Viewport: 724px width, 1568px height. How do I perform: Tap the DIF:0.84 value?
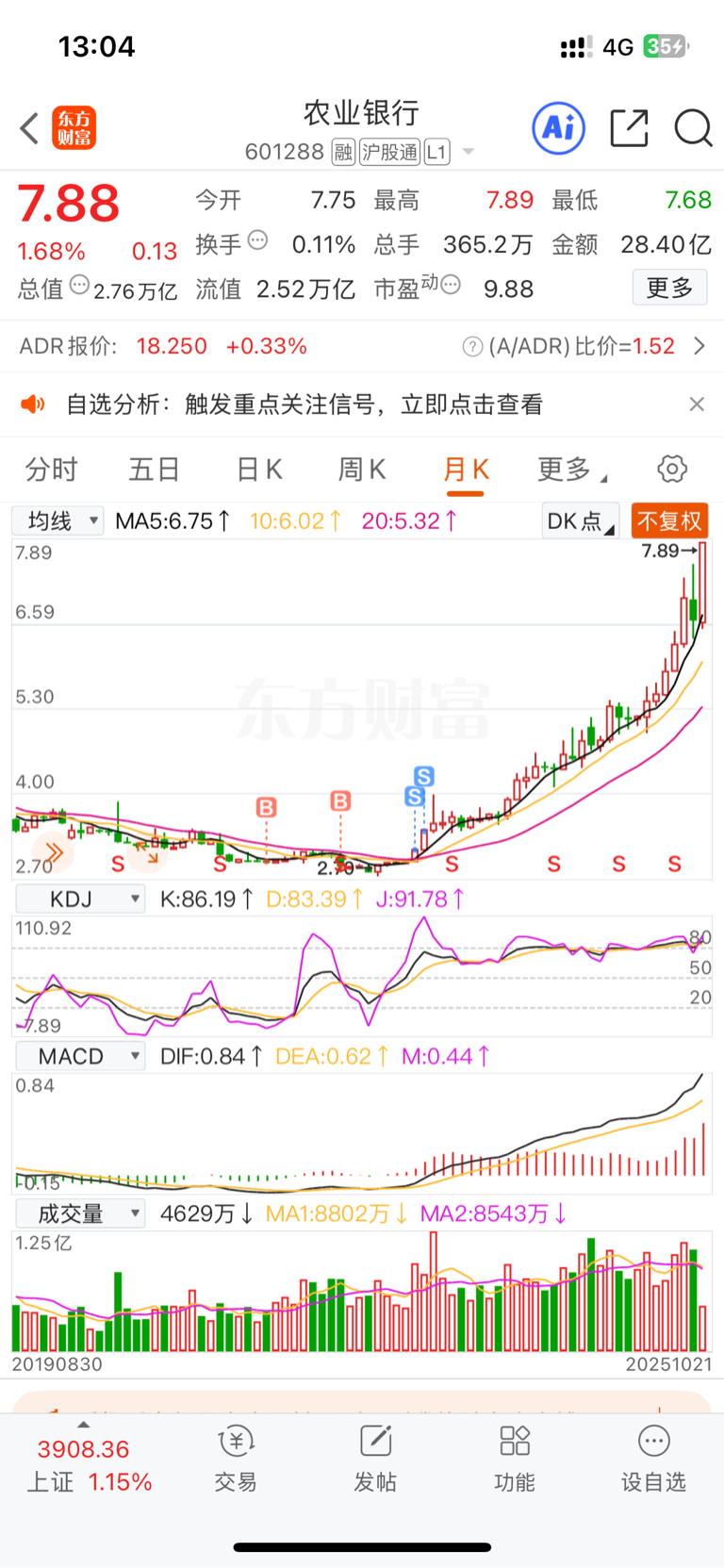[211, 1057]
